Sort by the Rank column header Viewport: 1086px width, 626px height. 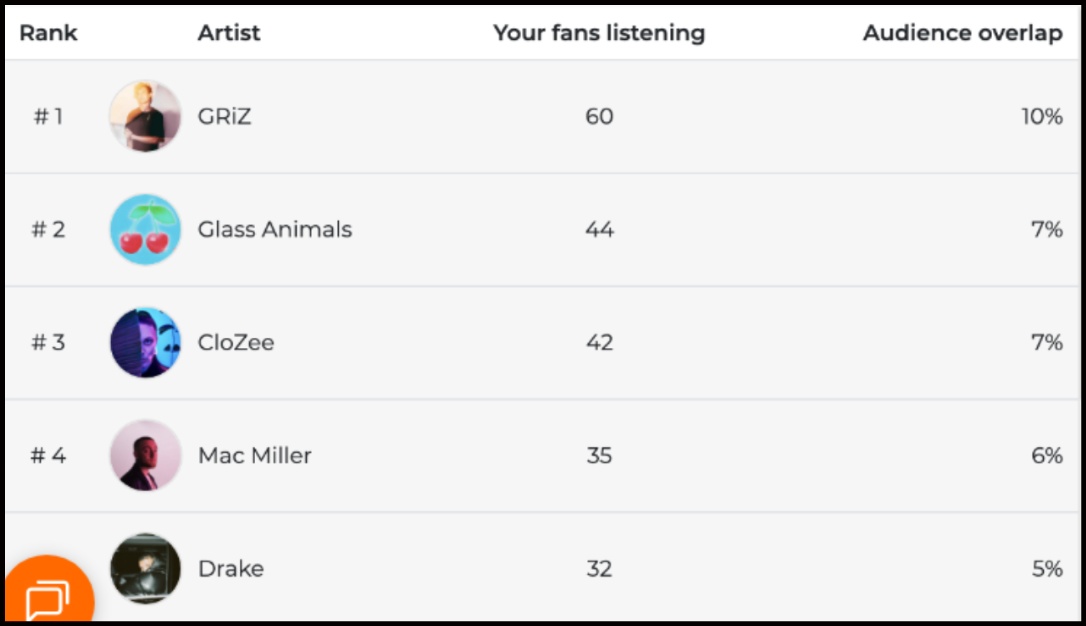[x=48, y=33]
